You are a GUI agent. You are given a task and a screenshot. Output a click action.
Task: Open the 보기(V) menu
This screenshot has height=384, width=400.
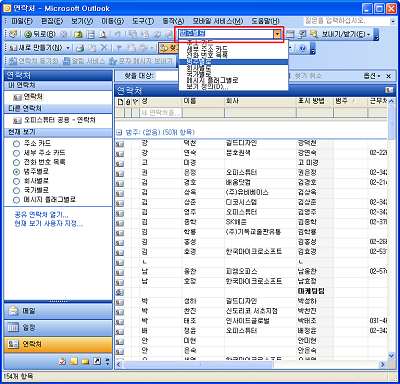(82, 21)
